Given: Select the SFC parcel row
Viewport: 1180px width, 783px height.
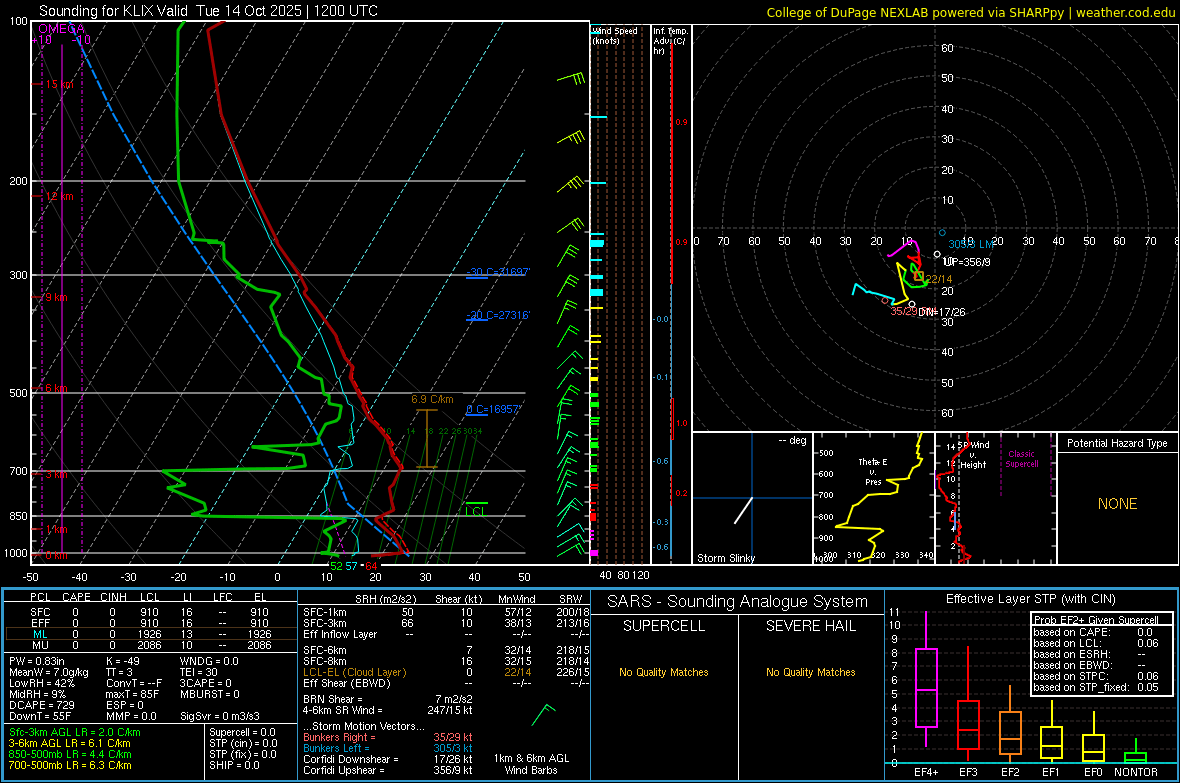Looking at the screenshot, I should click(149, 612).
